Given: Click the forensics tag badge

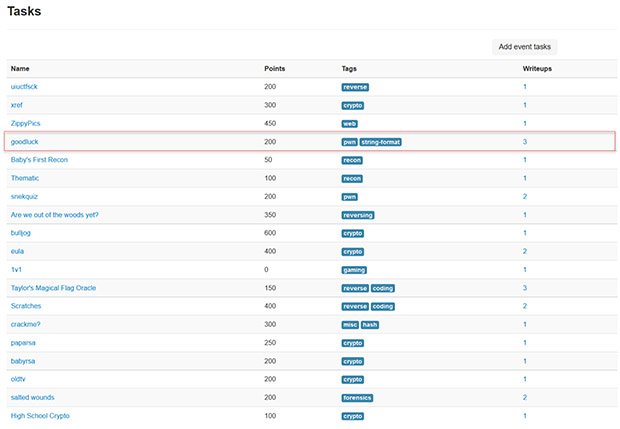Looking at the screenshot, I should [357, 398].
